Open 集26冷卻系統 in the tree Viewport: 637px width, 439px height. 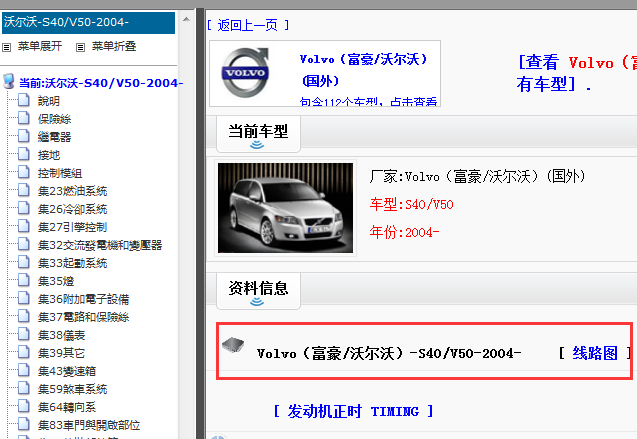(x=72, y=209)
